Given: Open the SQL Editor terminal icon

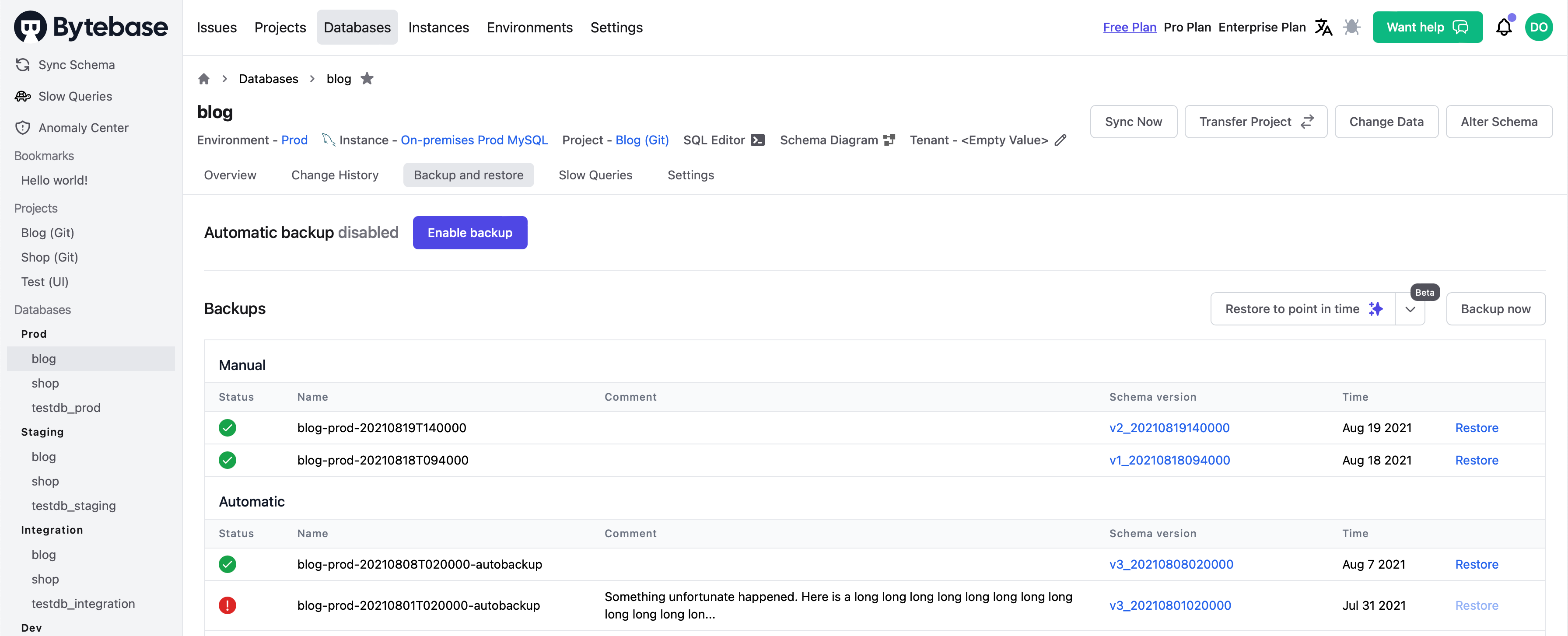Looking at the screenshot, I should click(x=758, y=140).
